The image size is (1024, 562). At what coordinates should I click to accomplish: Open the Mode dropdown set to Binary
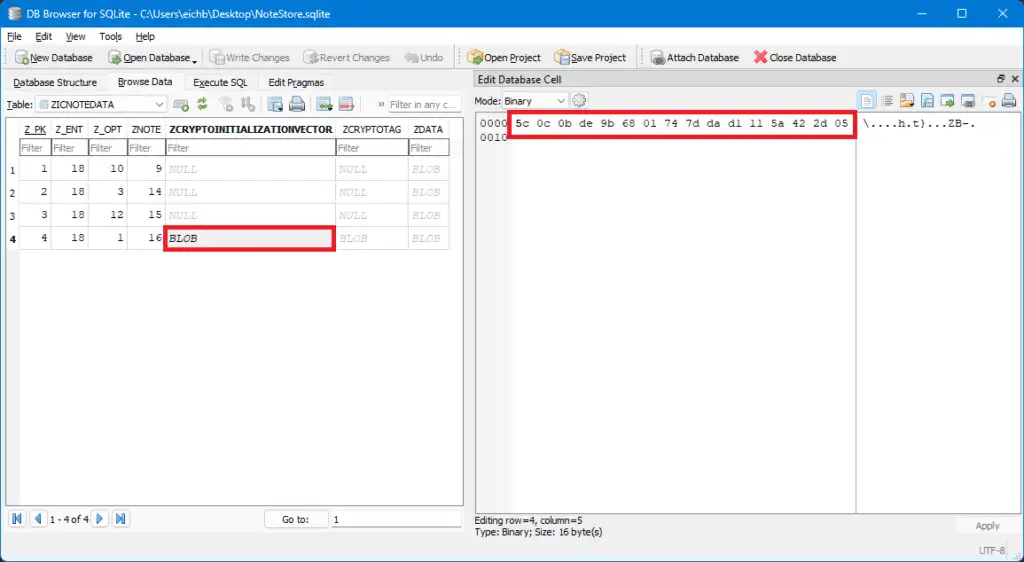pyautogui.click(x=534, y=101)
